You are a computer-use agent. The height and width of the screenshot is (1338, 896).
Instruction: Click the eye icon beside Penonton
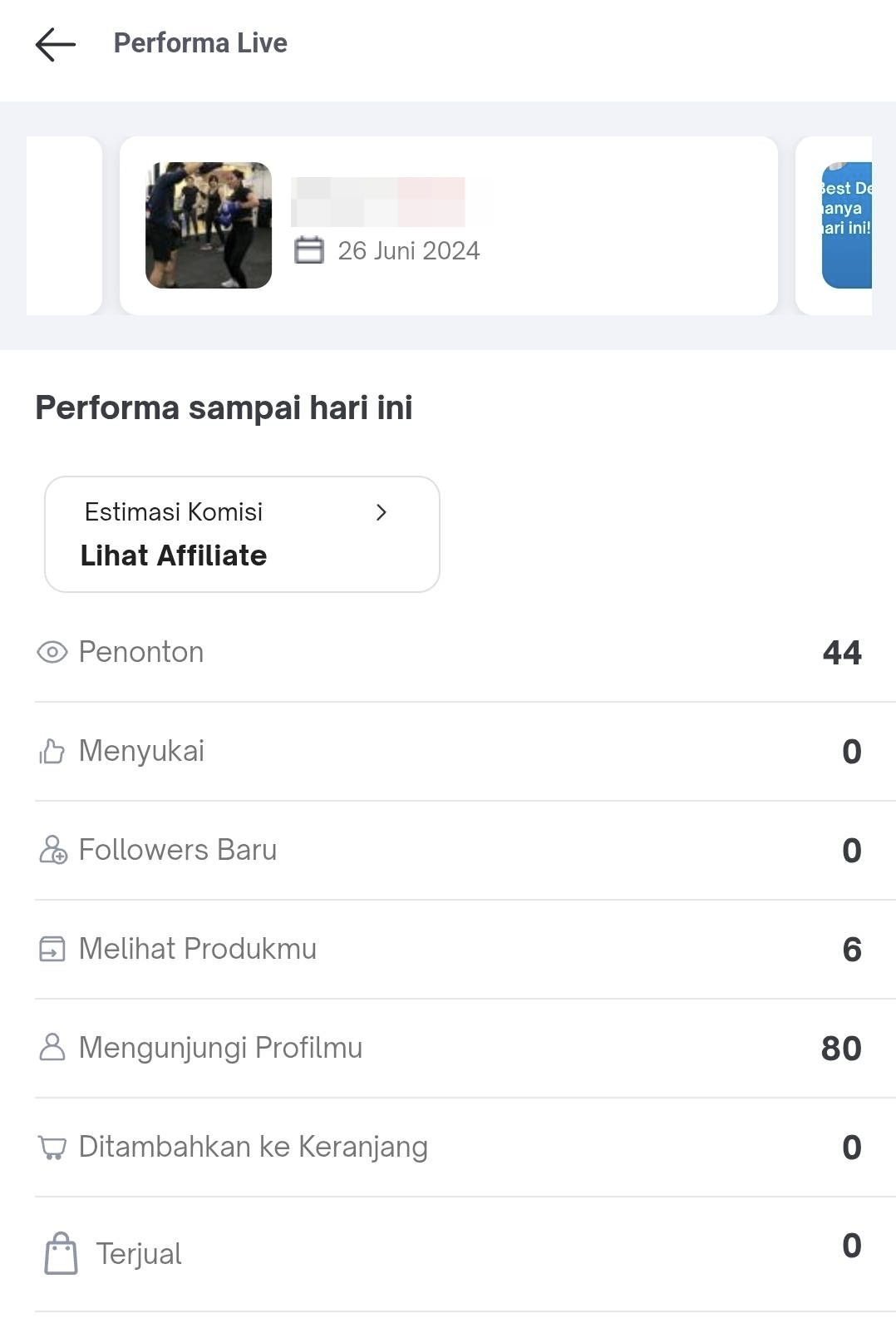(x=52, y=653)
